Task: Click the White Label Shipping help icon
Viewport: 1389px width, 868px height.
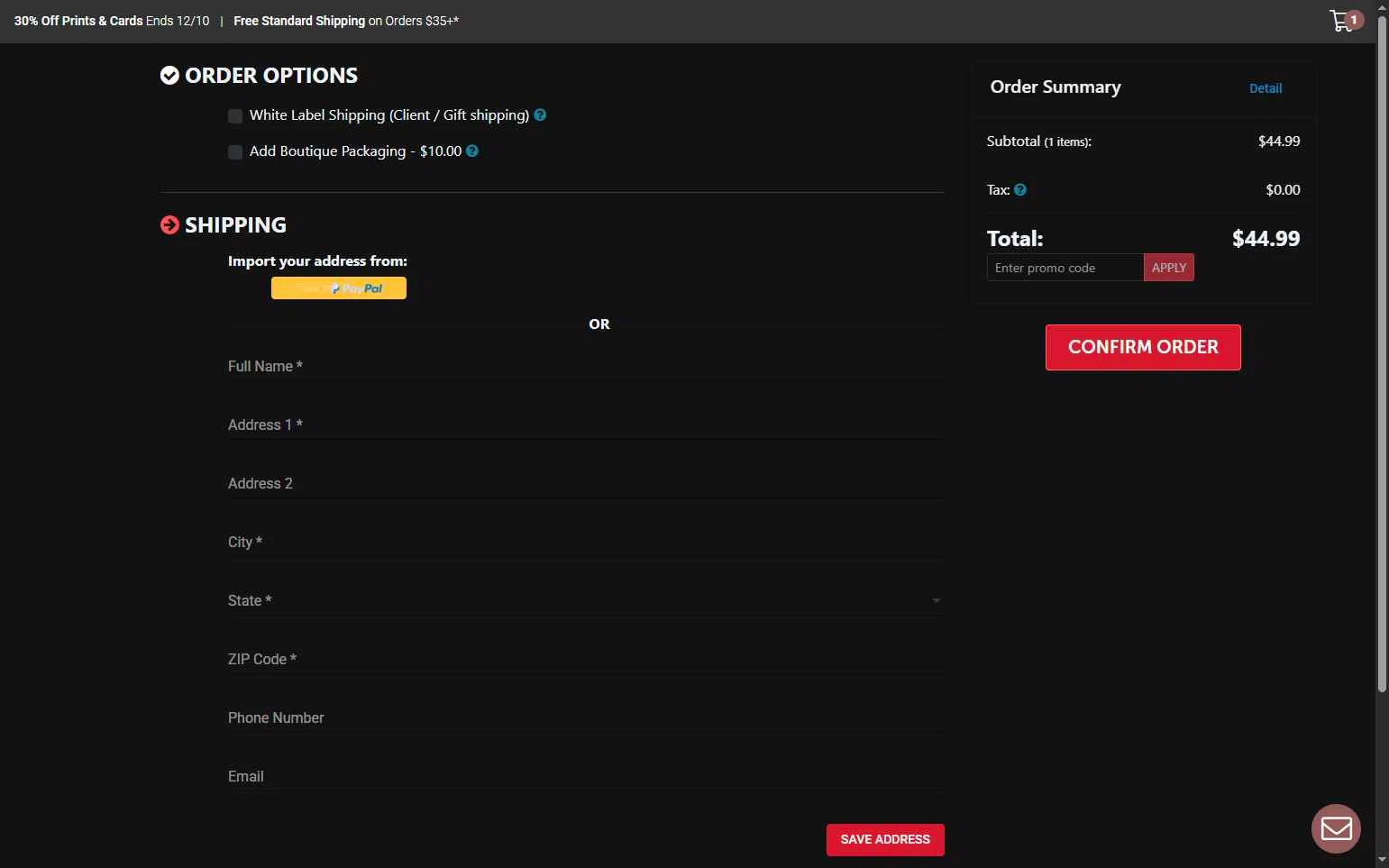Action: (x=540, y=115)
